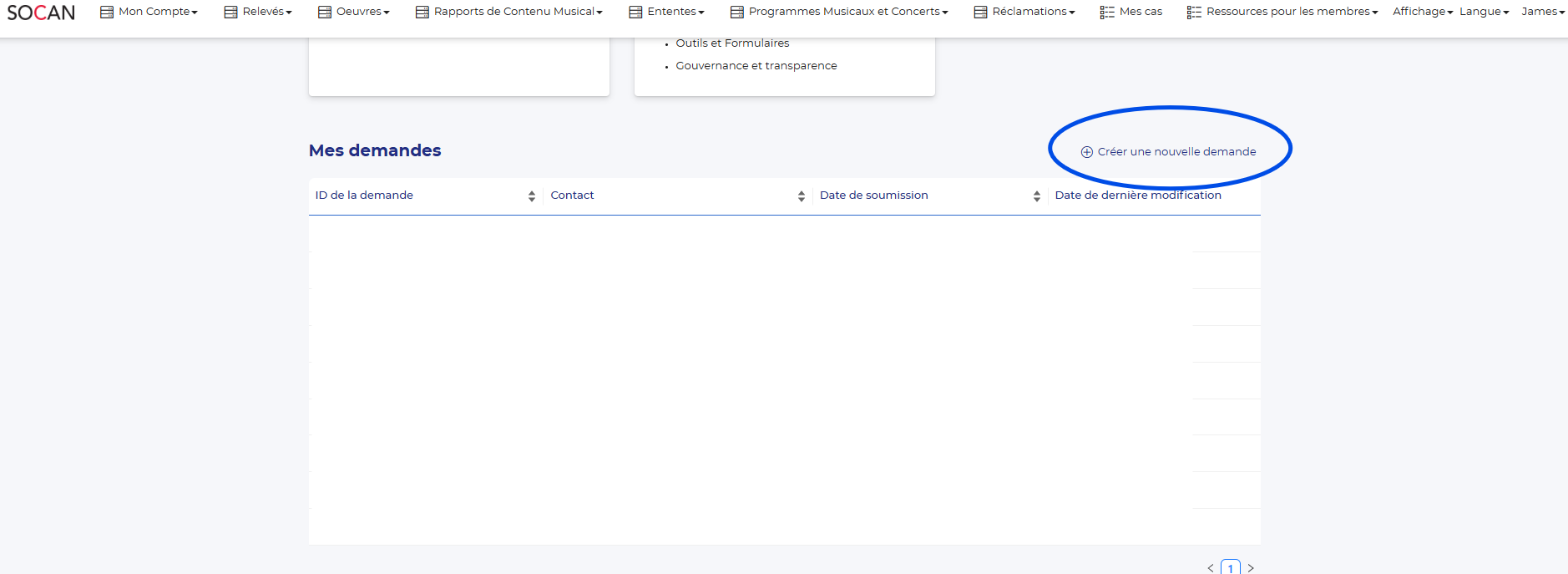Change language via Langue dropdown
Viewport: 1568px width, 574px height.
pyautogui.click(x=1484, y=12)
